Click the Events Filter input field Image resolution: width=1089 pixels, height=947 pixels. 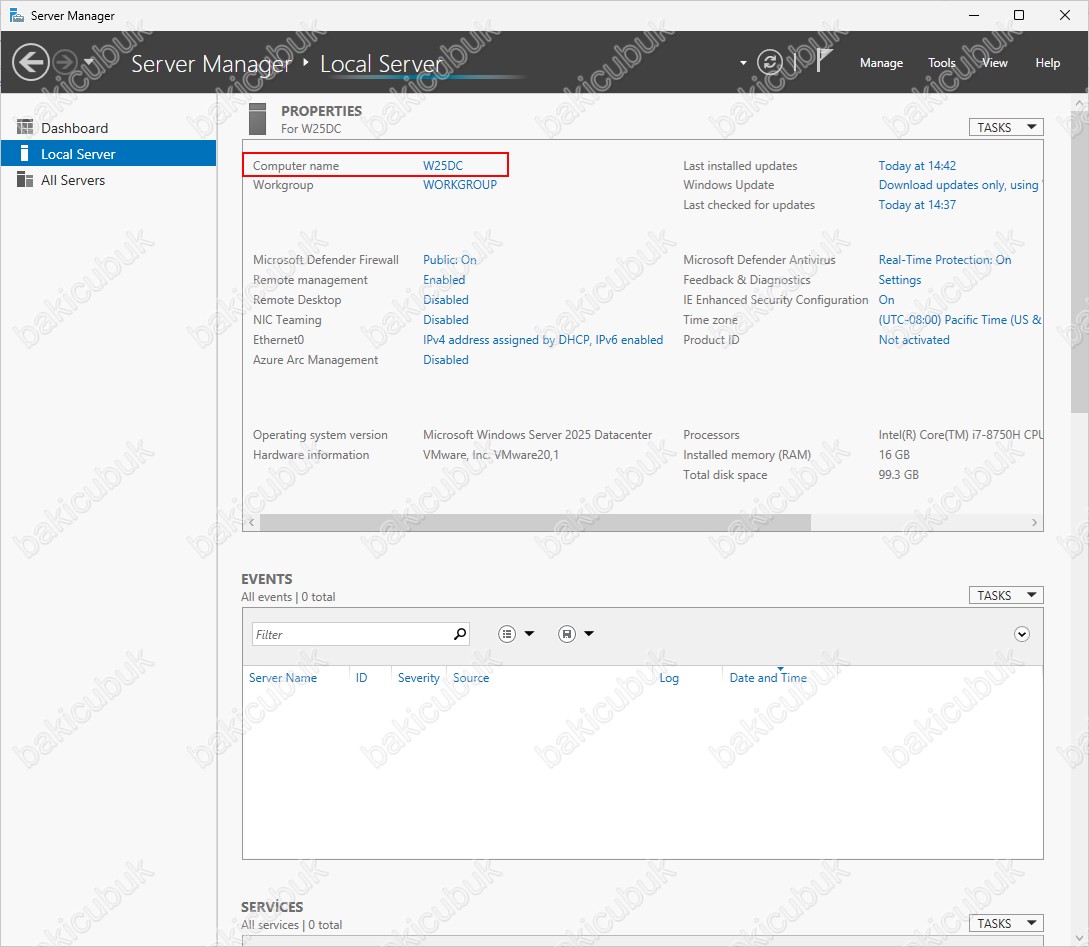(360, 634)
